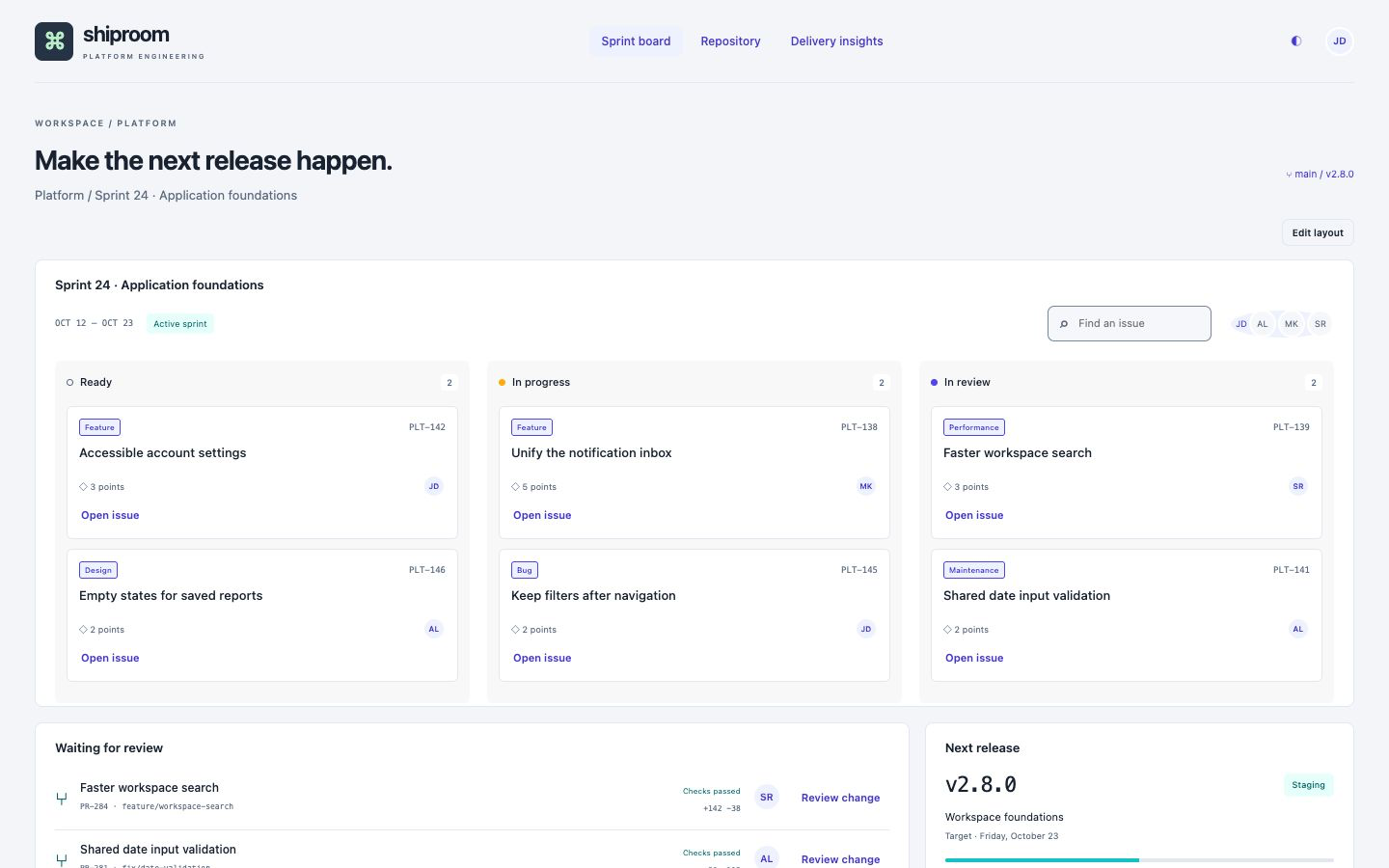Viewport: 1389px width, 868px height.
Task: Click AL avatar on the Shared date input validation card
Action: (1298, 629)
